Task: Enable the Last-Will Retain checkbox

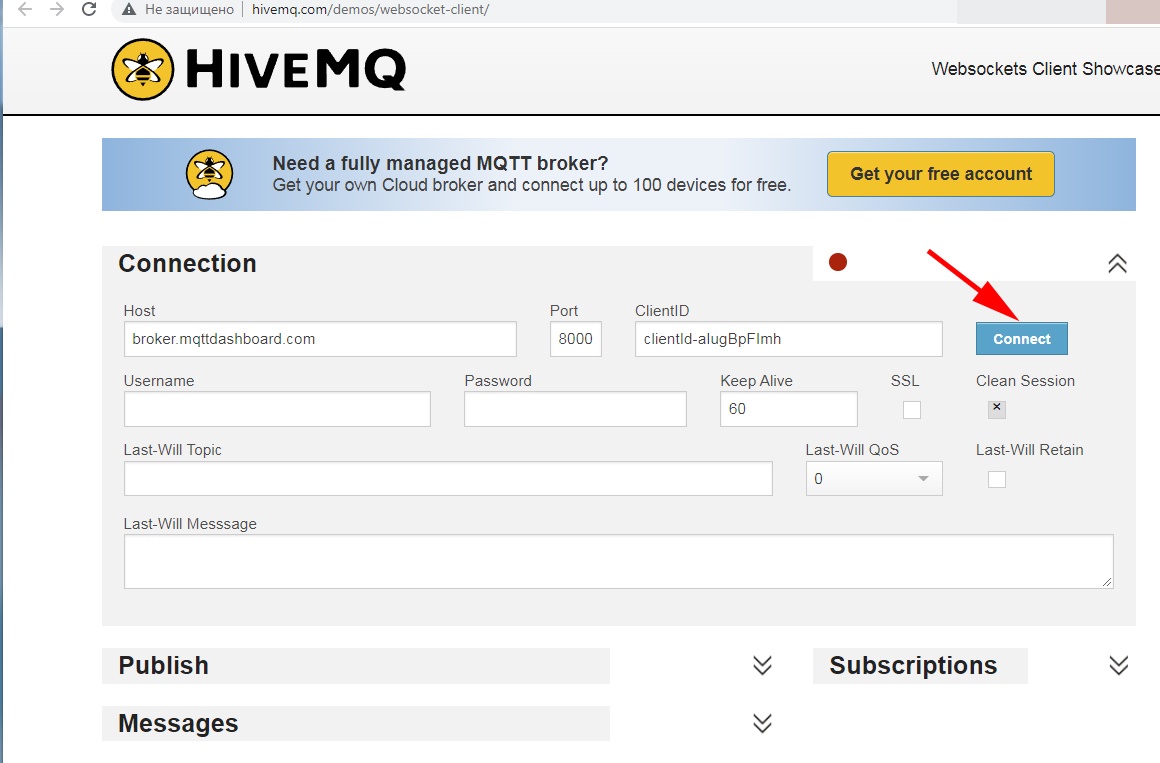Action: click(997, 480)
